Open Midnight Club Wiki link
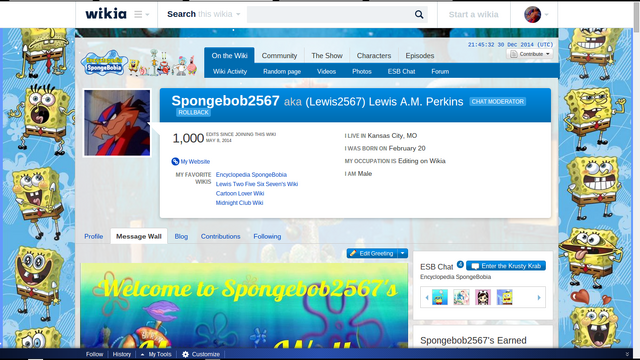 point(239,203)
